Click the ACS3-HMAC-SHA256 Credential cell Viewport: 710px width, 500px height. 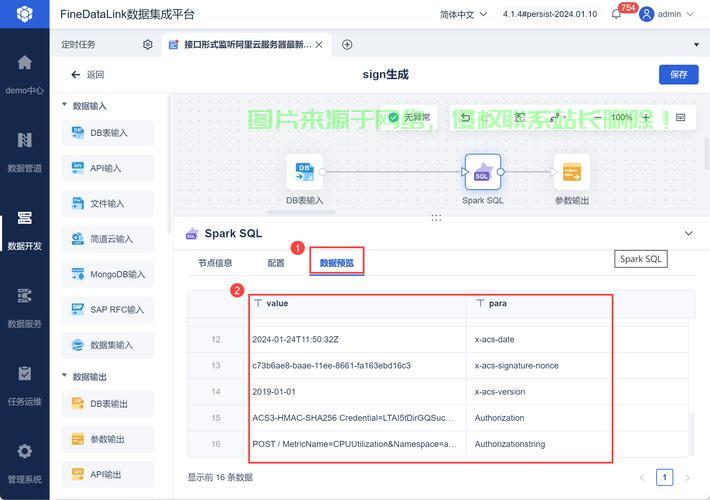coord(353,418)
